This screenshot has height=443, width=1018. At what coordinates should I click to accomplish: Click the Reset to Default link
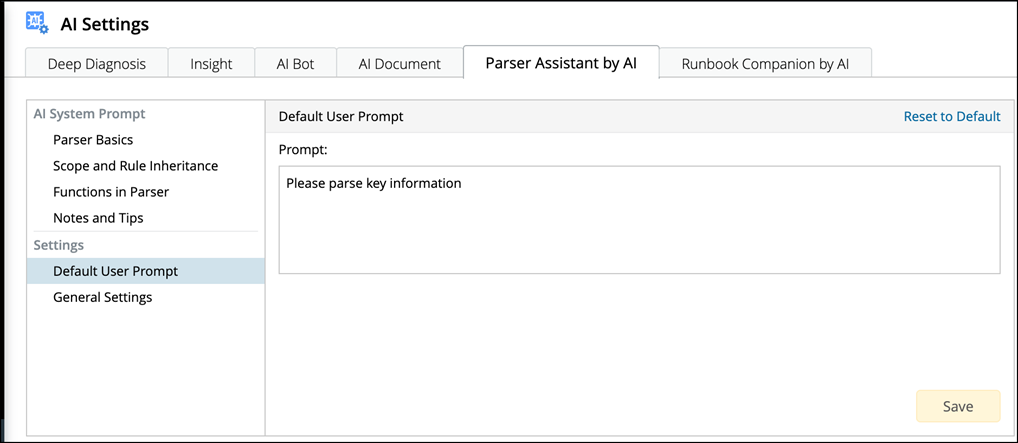pos(951,116)
